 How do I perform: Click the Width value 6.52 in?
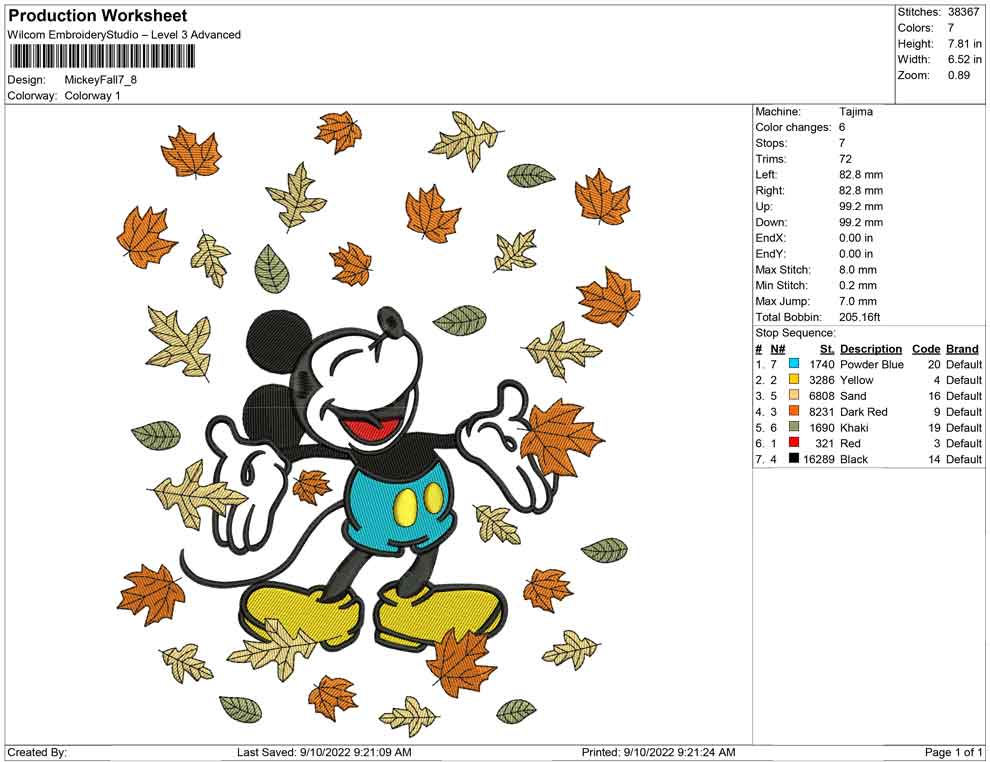point(965,59)
